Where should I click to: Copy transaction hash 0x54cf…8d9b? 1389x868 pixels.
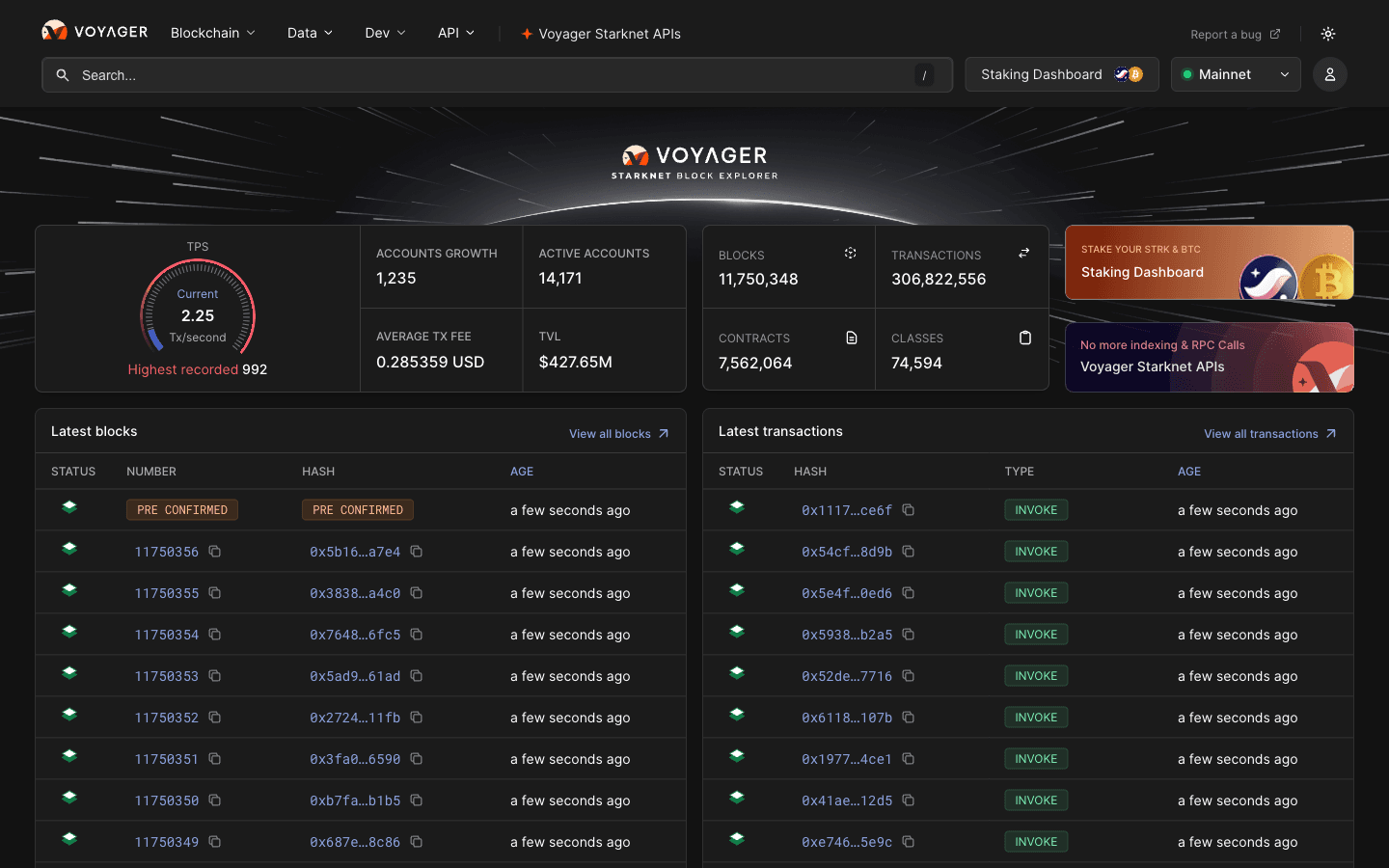(x=909, y=552)
